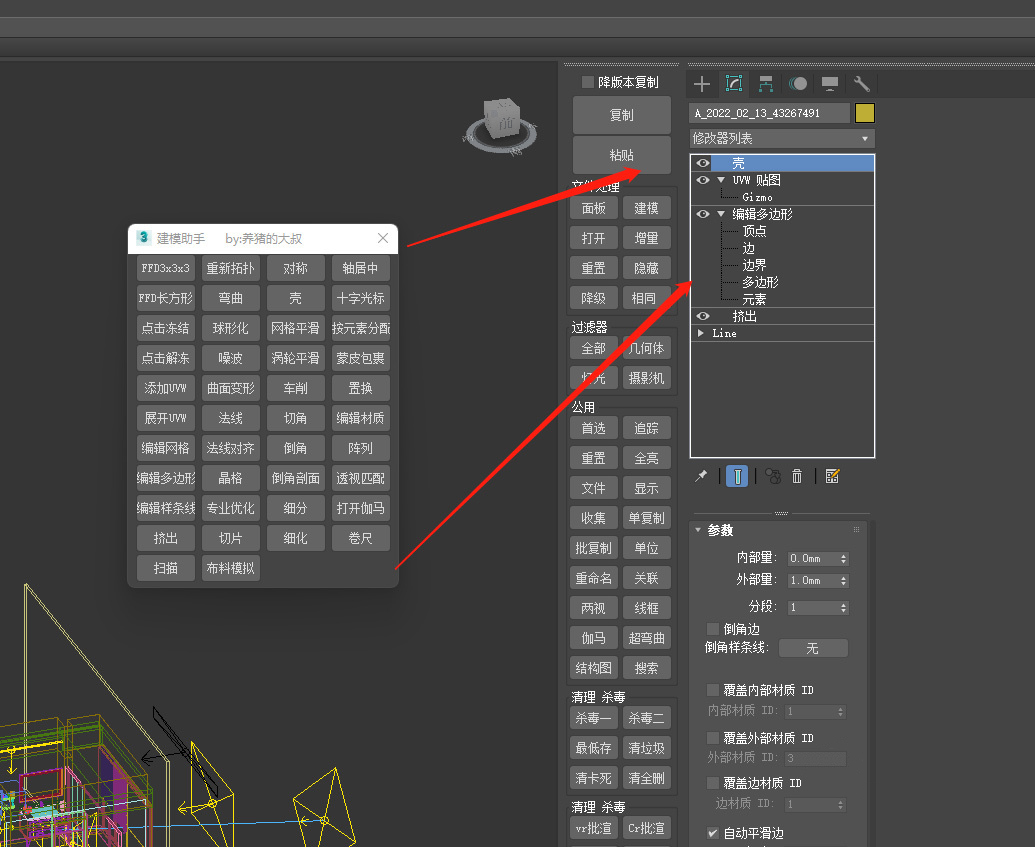Adjust 分段 spinner arrows
This screenshot has width=1035, height=847.
pos(844,607)
